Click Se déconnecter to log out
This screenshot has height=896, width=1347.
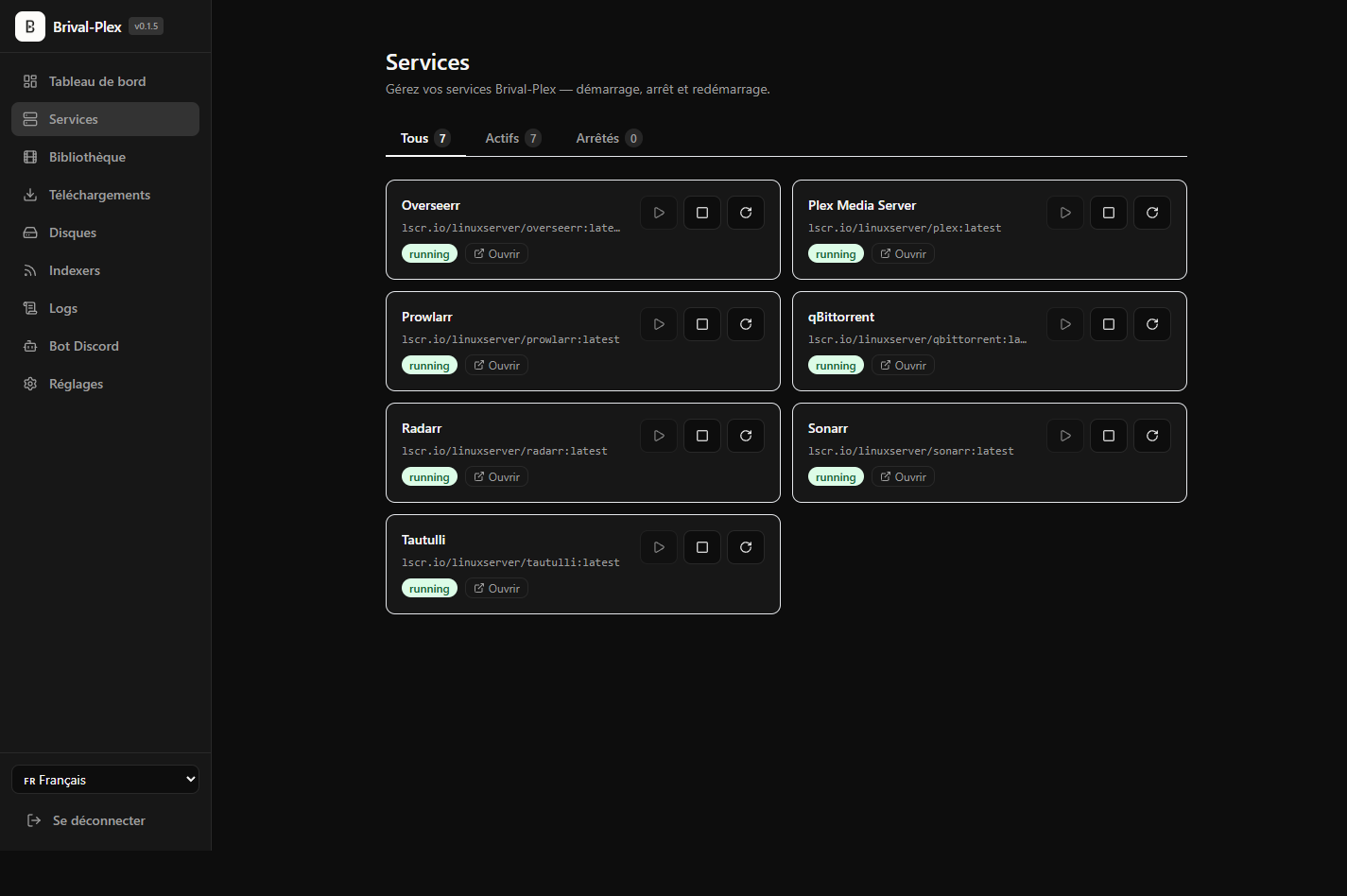pyautogui.click(x=105, y=820)
